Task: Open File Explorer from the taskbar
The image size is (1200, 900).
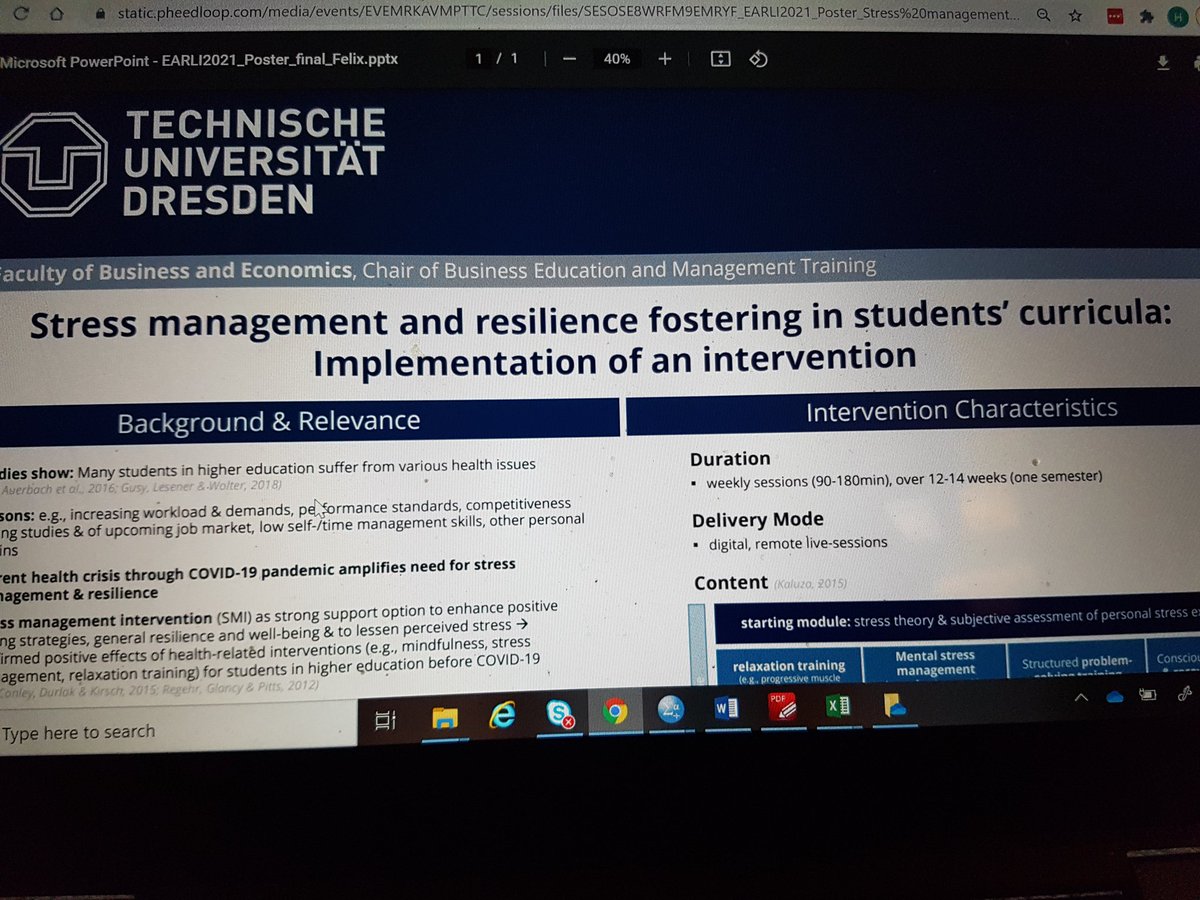Action: (x=444, y=718)
